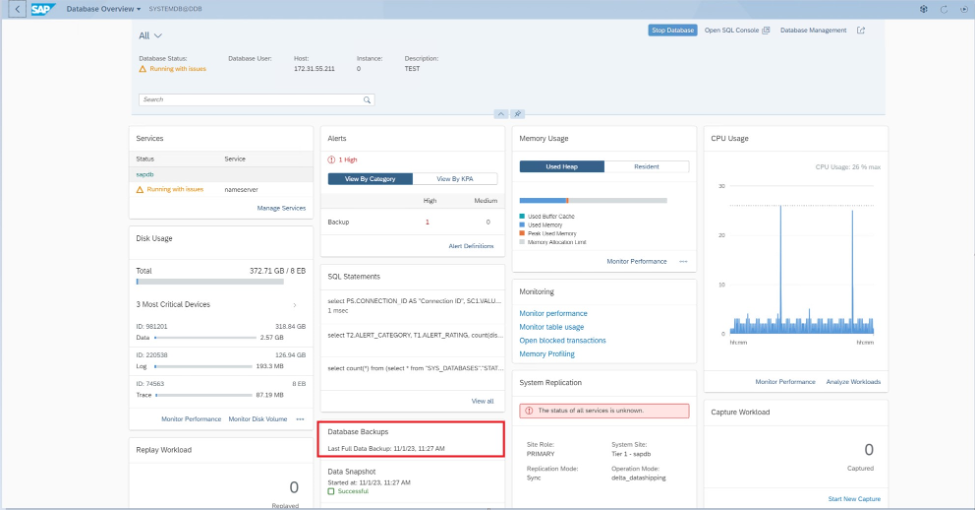Click the play circle icon in the header
The image size is (977, 510).
(963, 9)
